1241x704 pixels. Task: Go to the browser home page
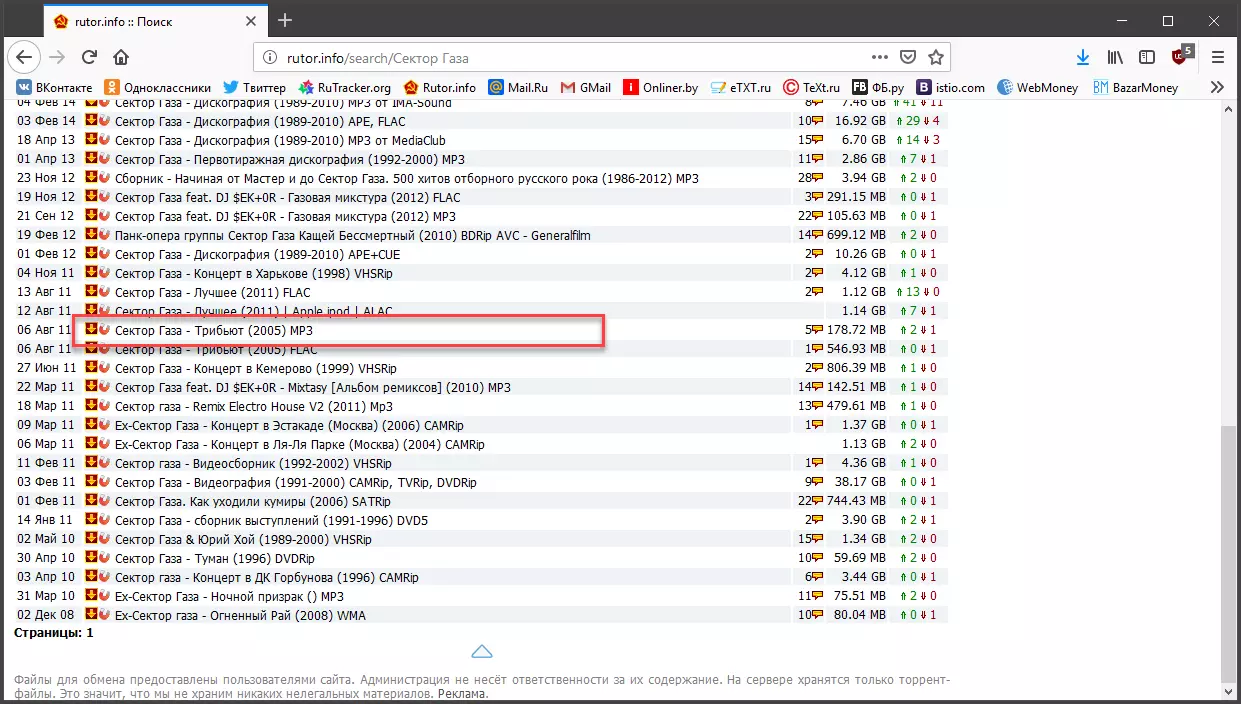[x=121, y=57]
